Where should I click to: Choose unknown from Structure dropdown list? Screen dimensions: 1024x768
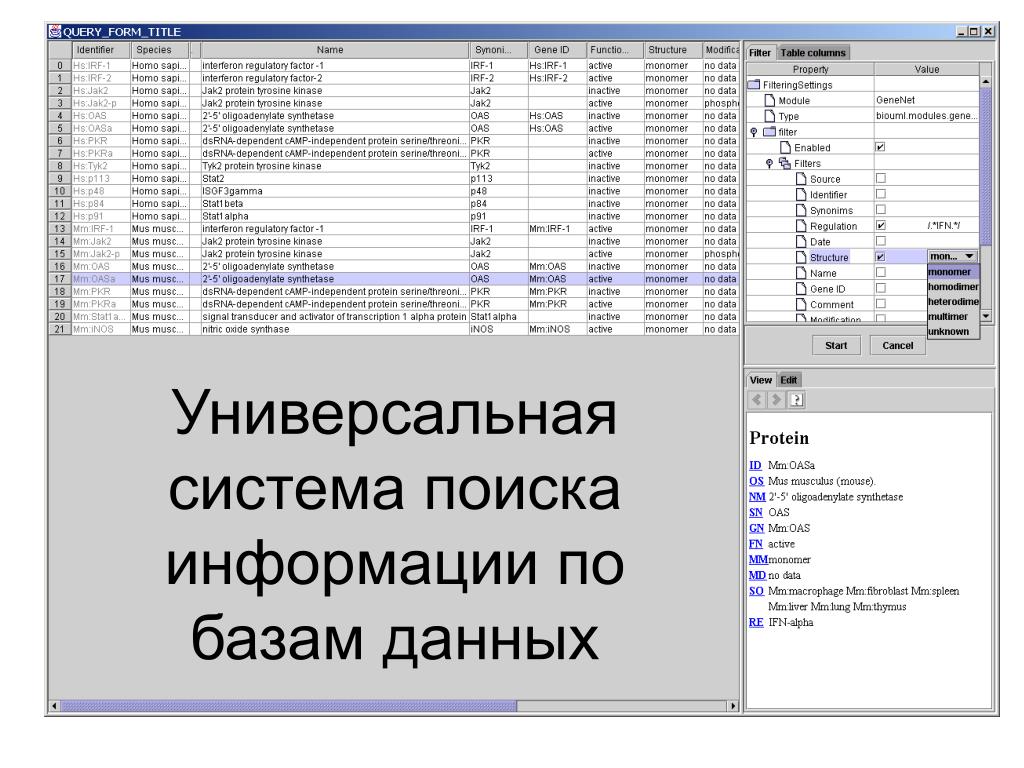953,332
